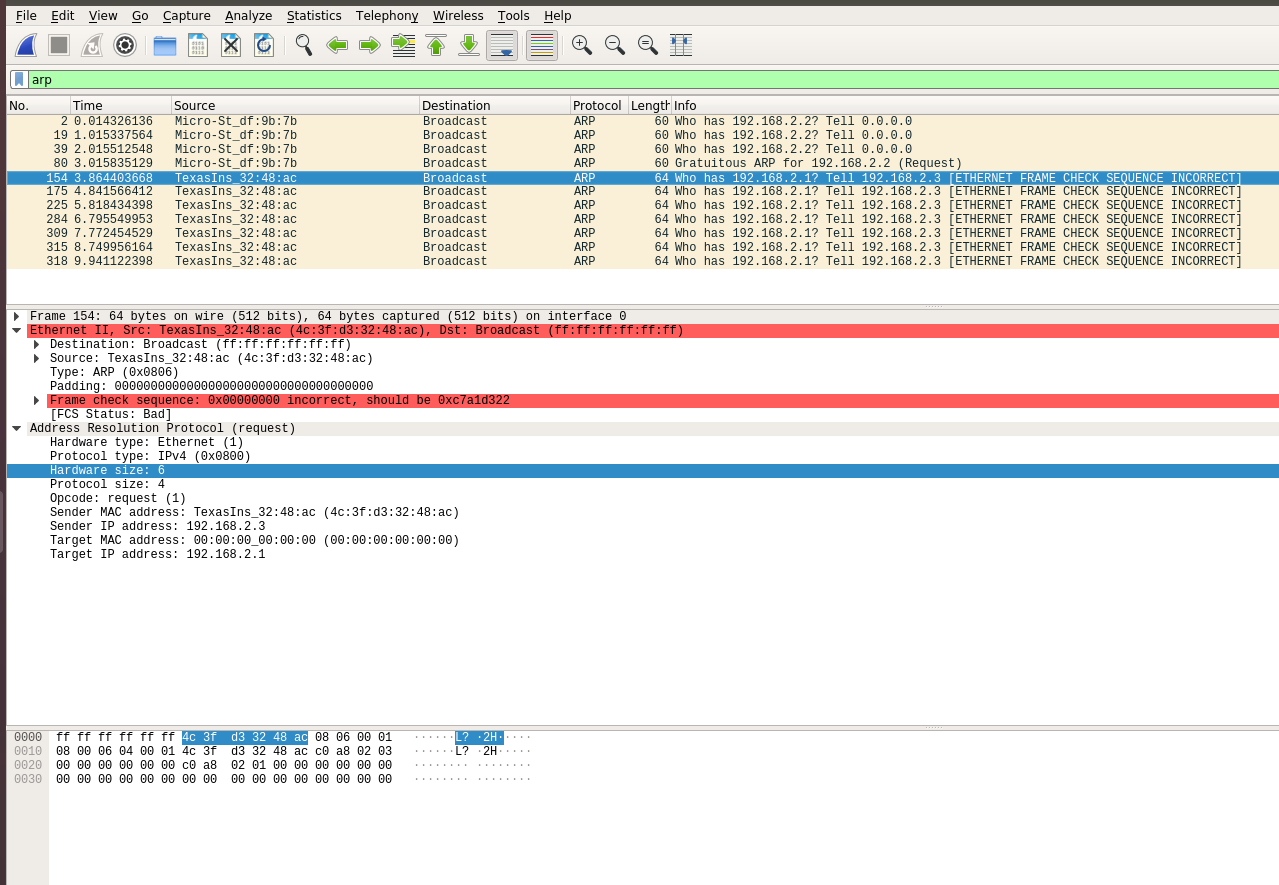Expand the Source: TexasIns_32:48:ac field
1279x885 pixels.
click(37, 358)
